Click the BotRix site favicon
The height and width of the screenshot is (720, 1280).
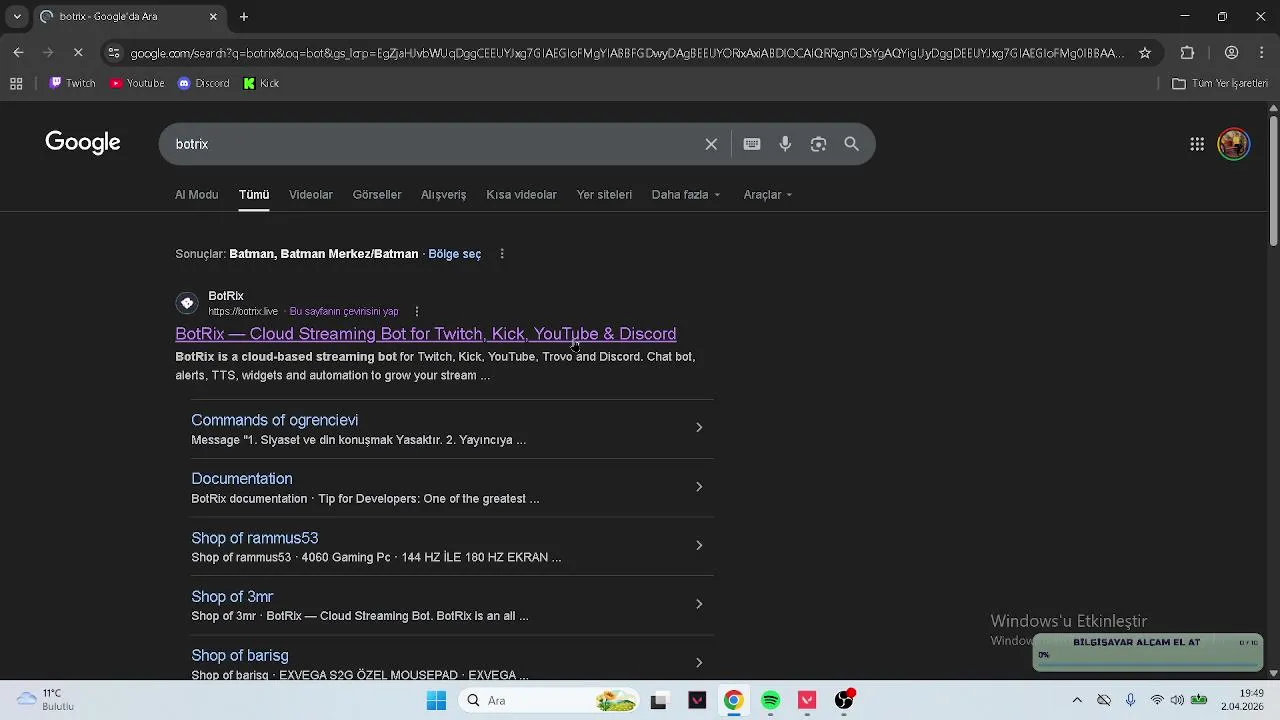(x=187, y=303)
